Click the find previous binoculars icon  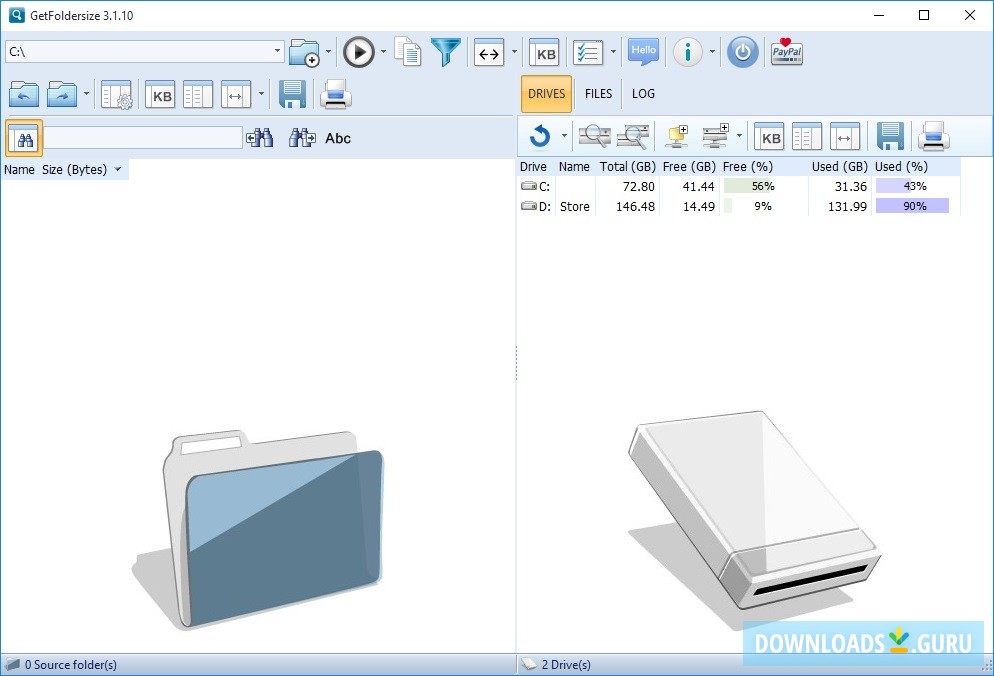(260, 138)
